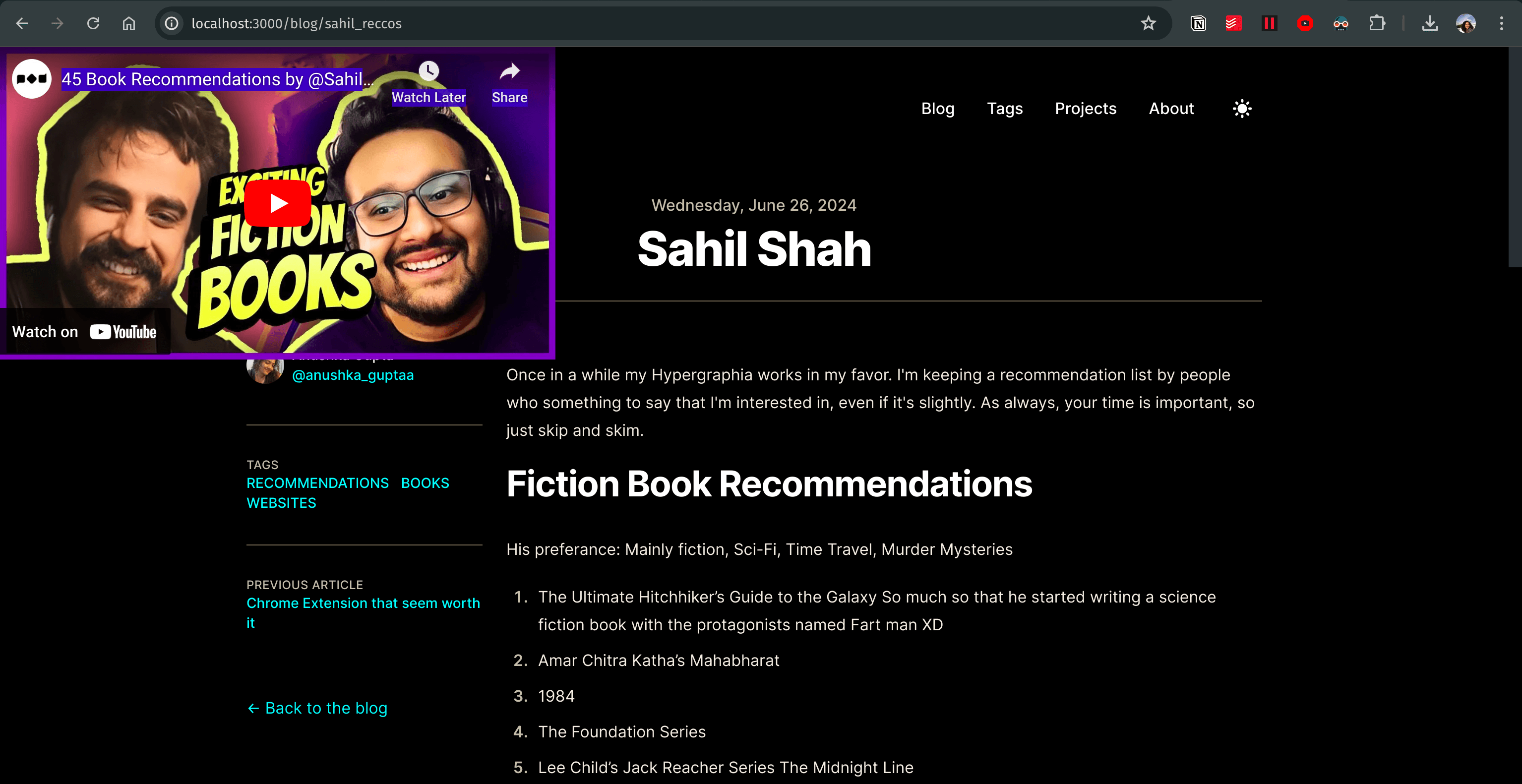This screenshot has width=1522, height=784.
Task: Open the browser home page icon
Action: click(129, 24)
